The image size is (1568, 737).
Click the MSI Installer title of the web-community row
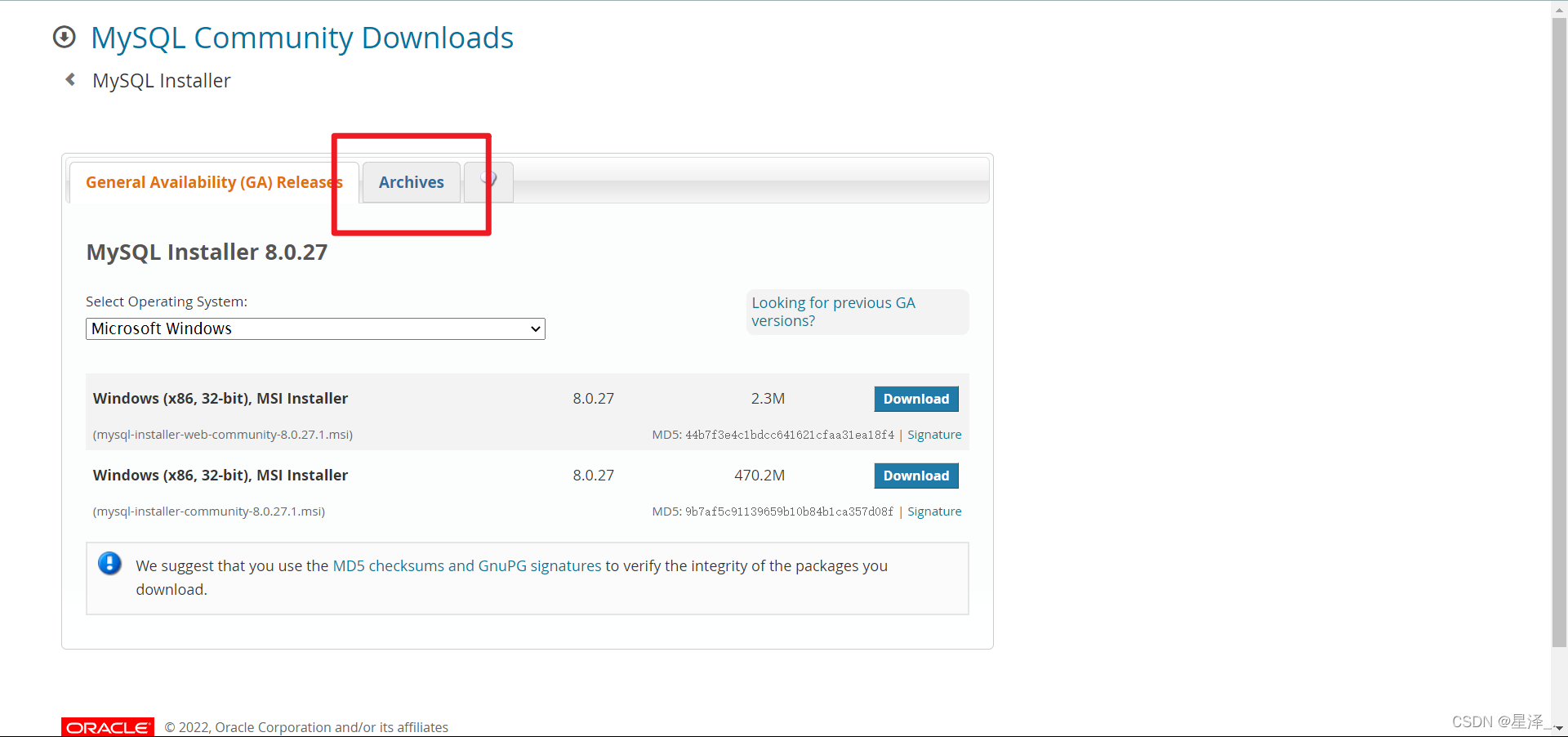coord(220,399)
